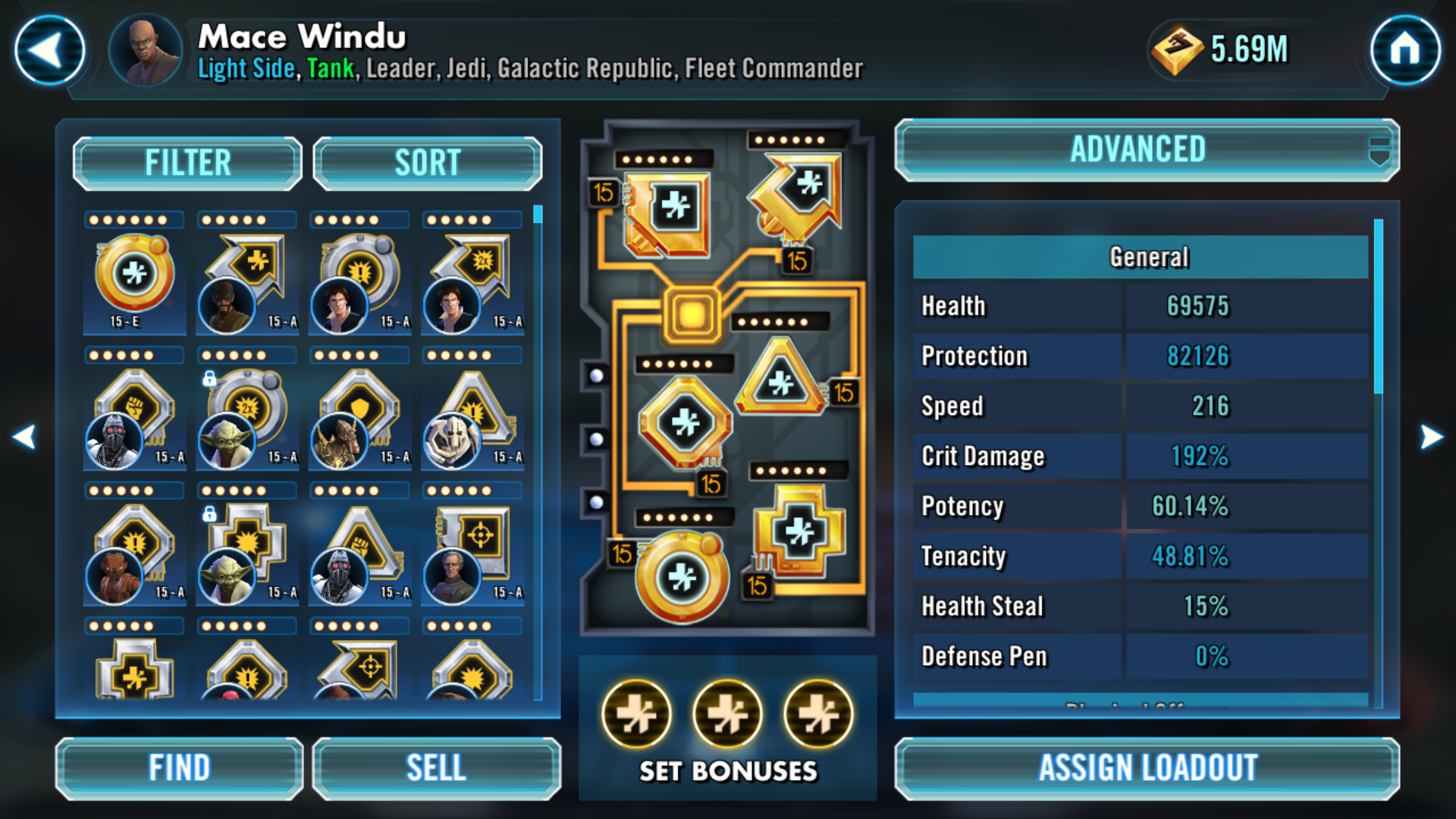The width and height of the screenshot is (1456, 819).
Task: Select the equipped square mod slot
Action: [667, 215]
